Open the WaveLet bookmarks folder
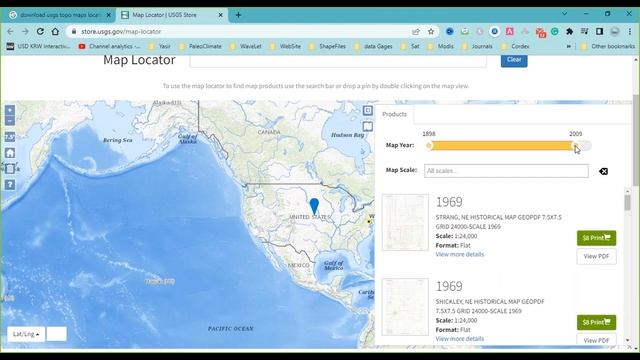The width and height of the screenshot is (640, 360). [246, 47]
